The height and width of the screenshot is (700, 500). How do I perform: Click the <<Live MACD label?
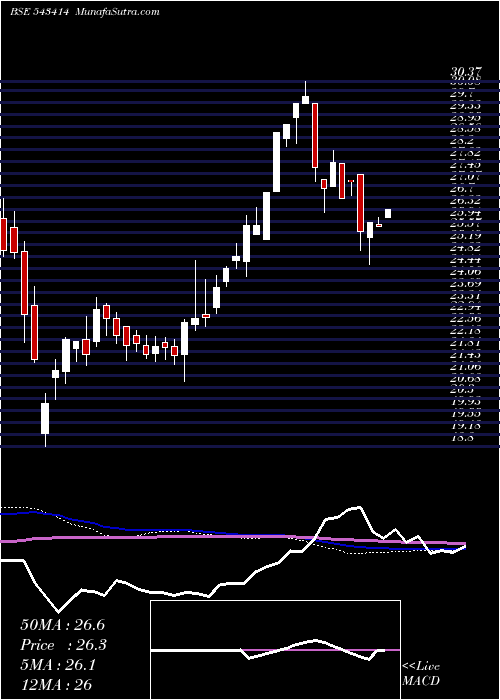pyautogui.click(x=421, y=673)
